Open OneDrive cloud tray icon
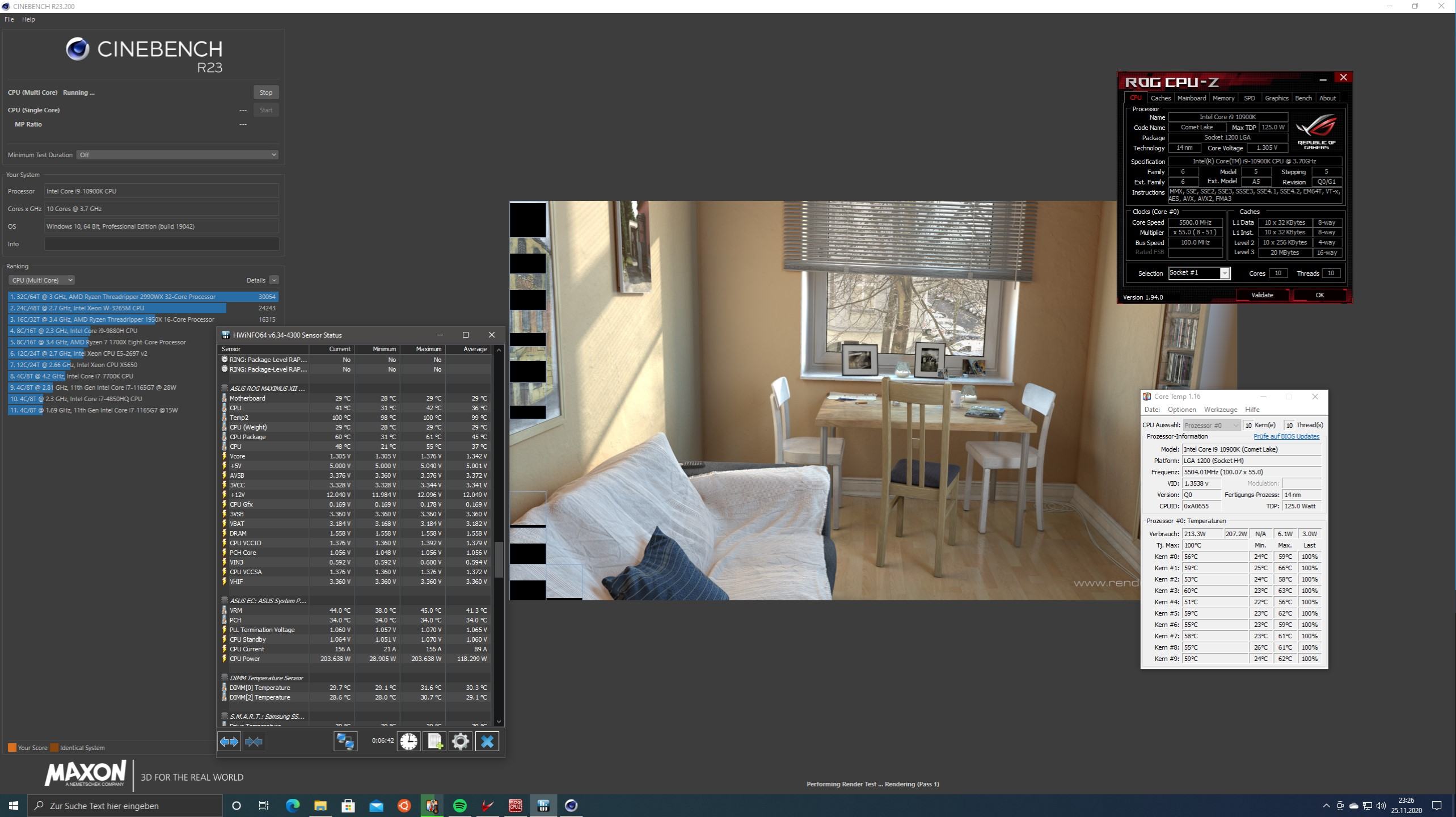 tap(1353, 806)
